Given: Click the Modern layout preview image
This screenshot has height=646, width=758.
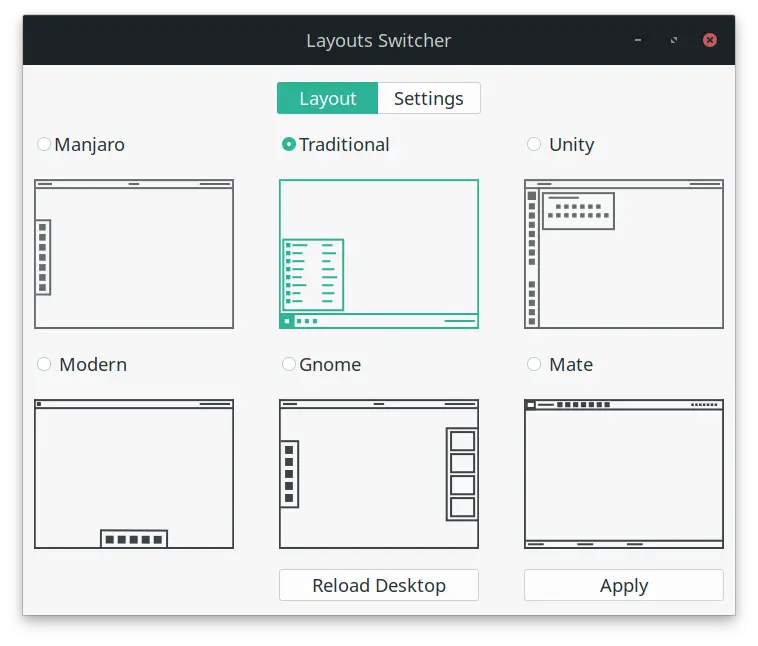Looking at the screenshot, I should pyautogui.click(x=134, y=474).
